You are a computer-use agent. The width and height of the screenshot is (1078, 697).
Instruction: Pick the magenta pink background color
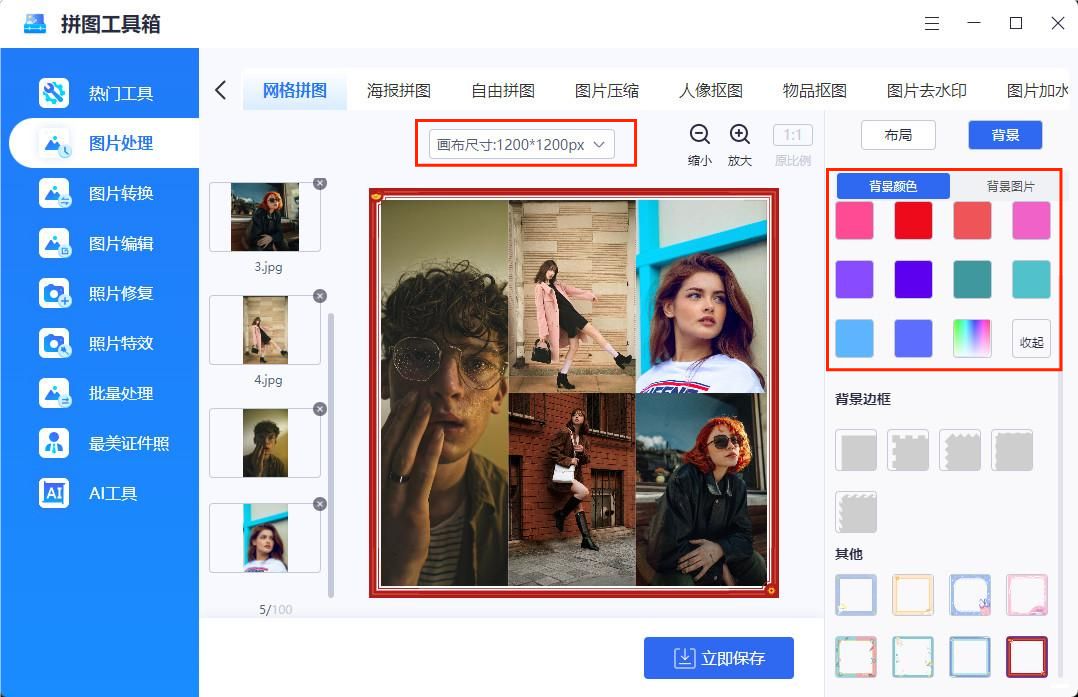coord(1031,220)
